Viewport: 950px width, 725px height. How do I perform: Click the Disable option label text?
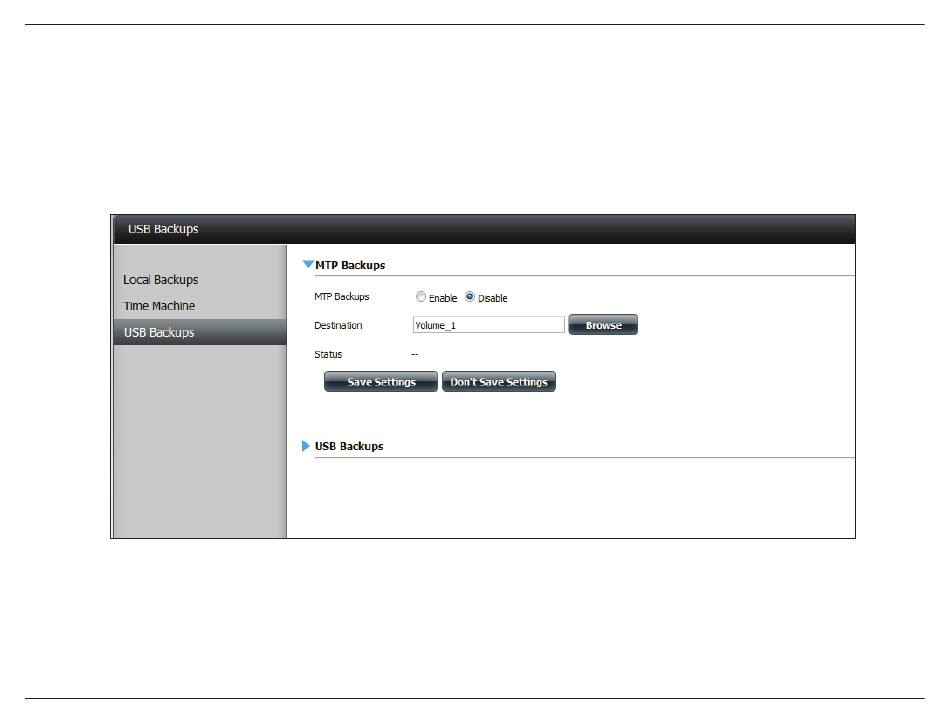point(493,298)
